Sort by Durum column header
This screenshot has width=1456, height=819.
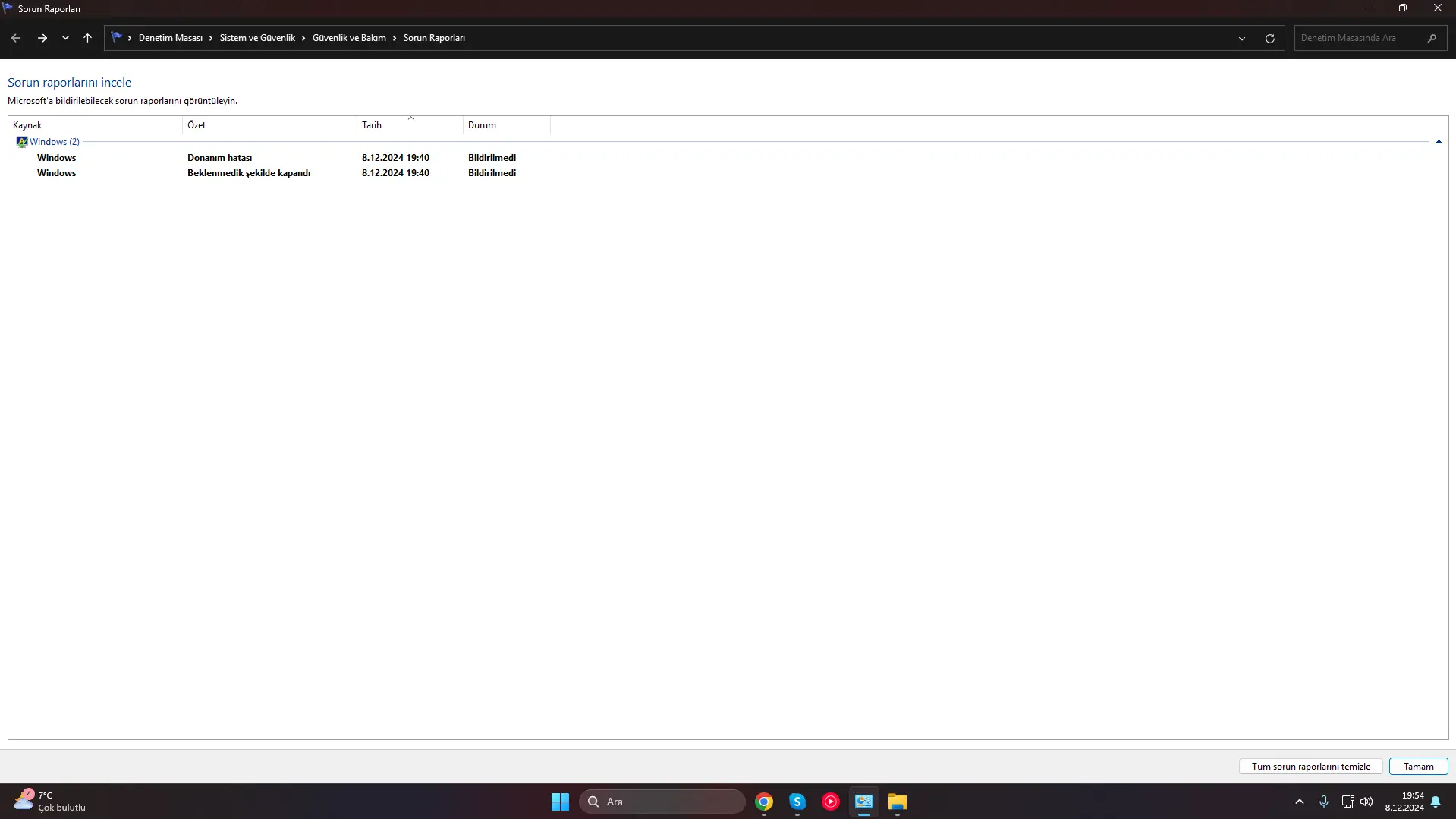[506, 125]
